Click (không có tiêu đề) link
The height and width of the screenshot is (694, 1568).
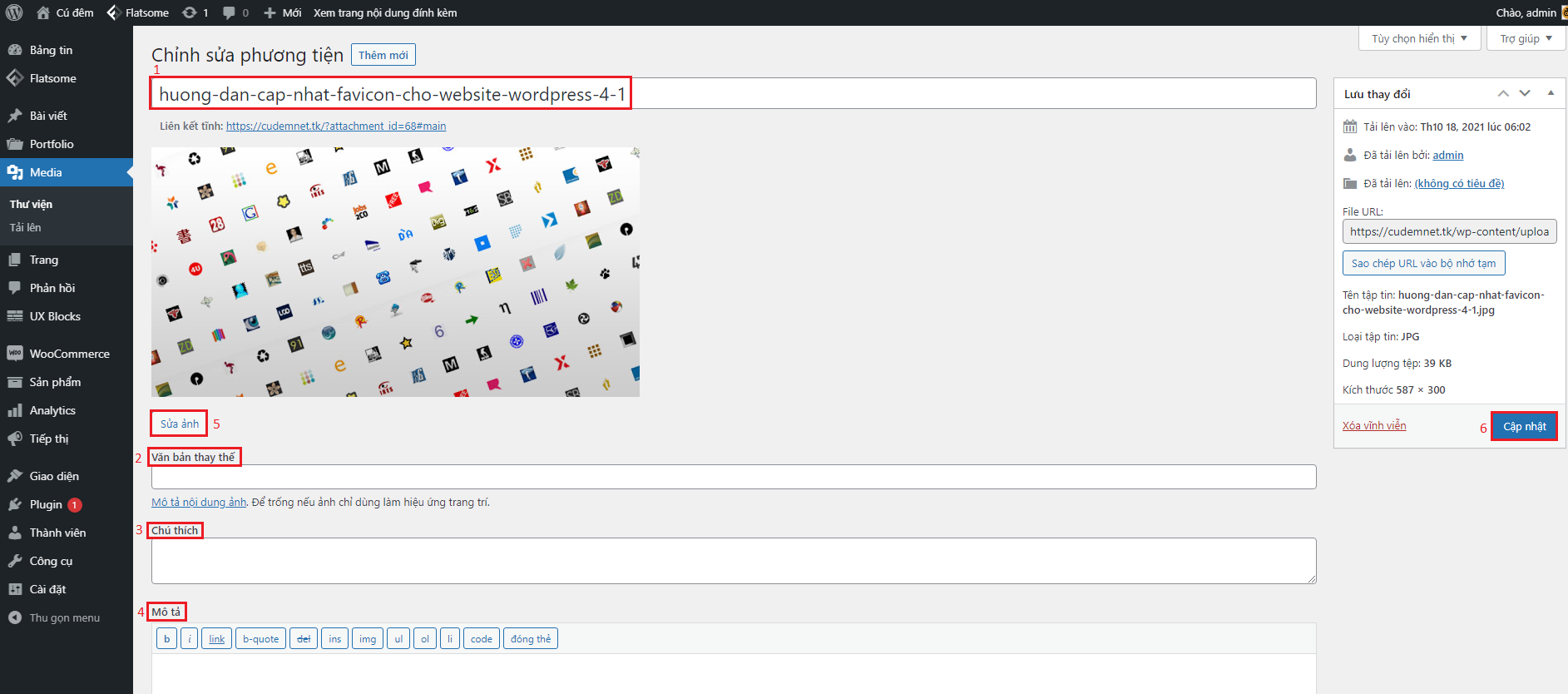pyautogui.click(x=1459, y=184)
